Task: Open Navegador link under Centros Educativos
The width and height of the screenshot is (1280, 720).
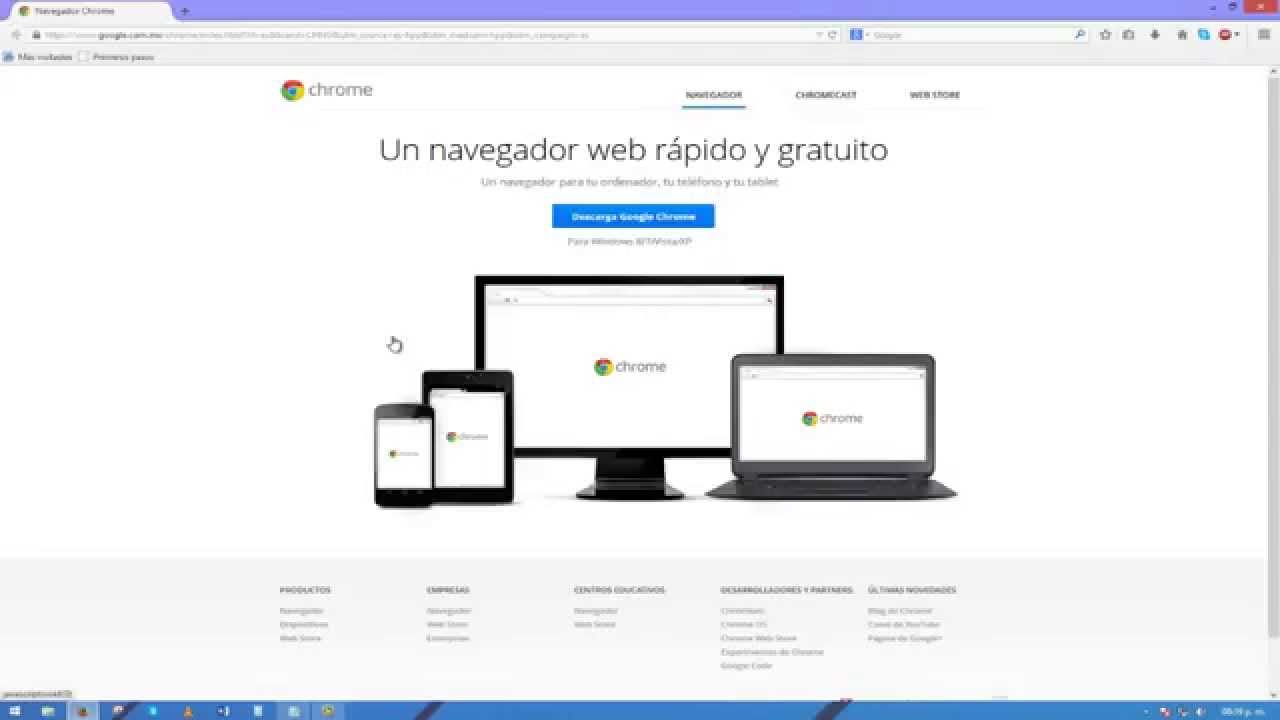Action: tap(596, 610)
